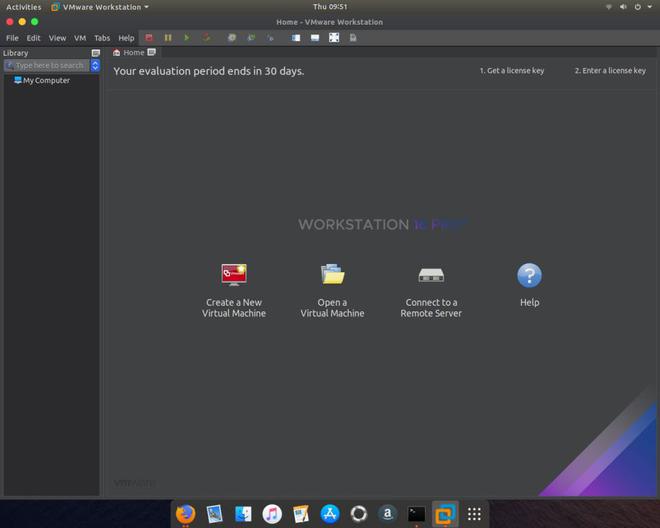Click the yellow Suspend (pause) toolbar icon
Screen dimensions: 660x528
click(168, 38)
